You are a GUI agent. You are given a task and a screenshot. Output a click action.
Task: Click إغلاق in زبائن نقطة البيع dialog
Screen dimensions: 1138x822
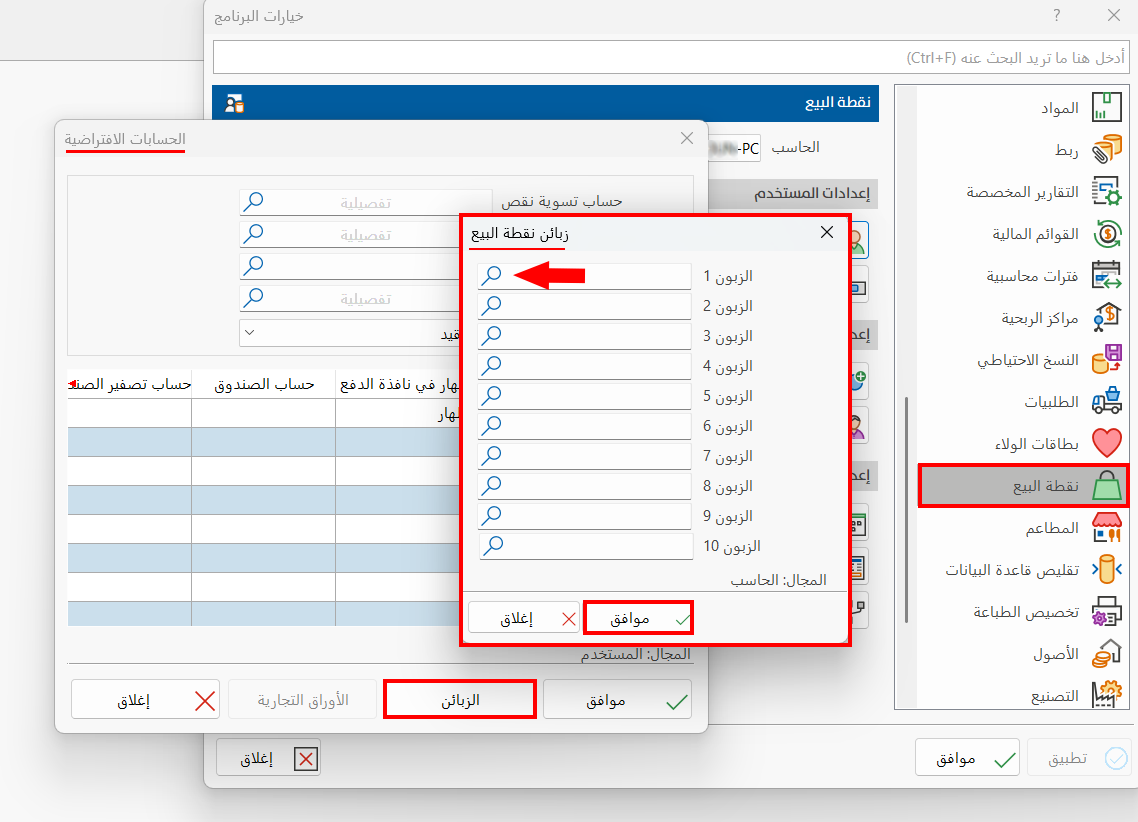(x=524, y=618)
